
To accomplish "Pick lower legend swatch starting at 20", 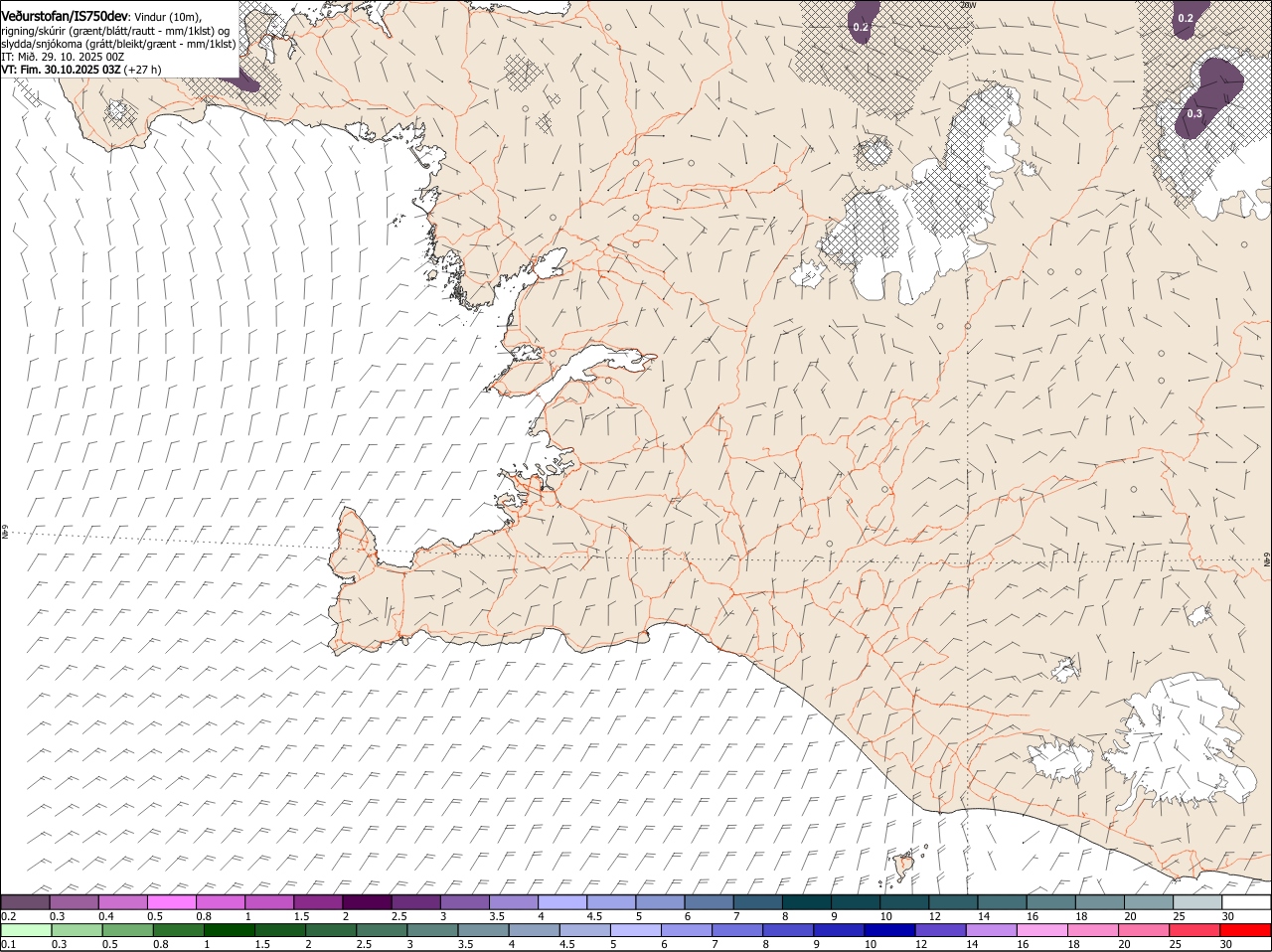I will 1144,930.
